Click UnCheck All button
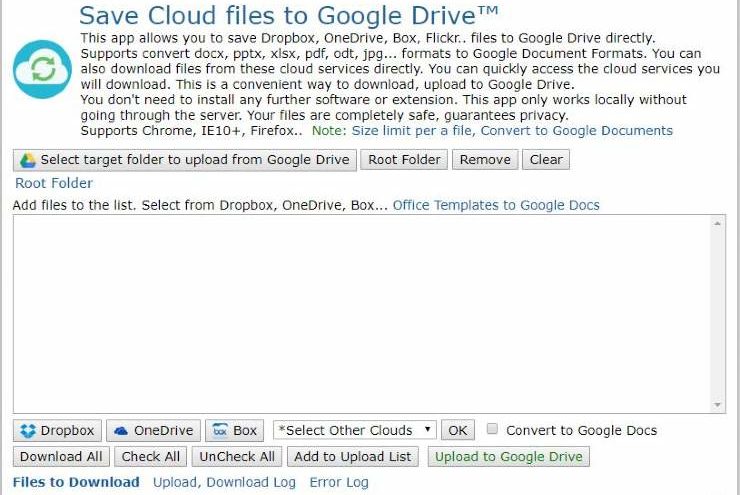The height and width of the screenshot is (495, 740). tap(237, 457)
